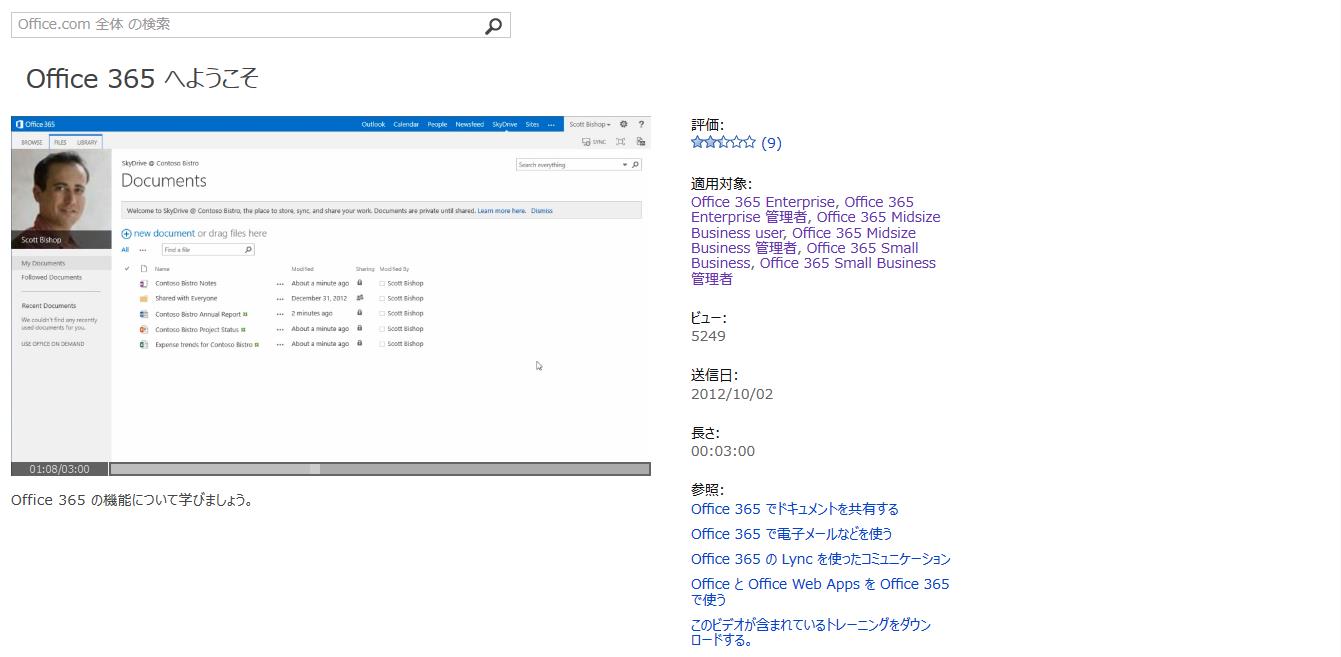This screenshot has width=1341, height=657.
Task: Click the 01:08/03:00 time display
Action: tap(59, 469)
